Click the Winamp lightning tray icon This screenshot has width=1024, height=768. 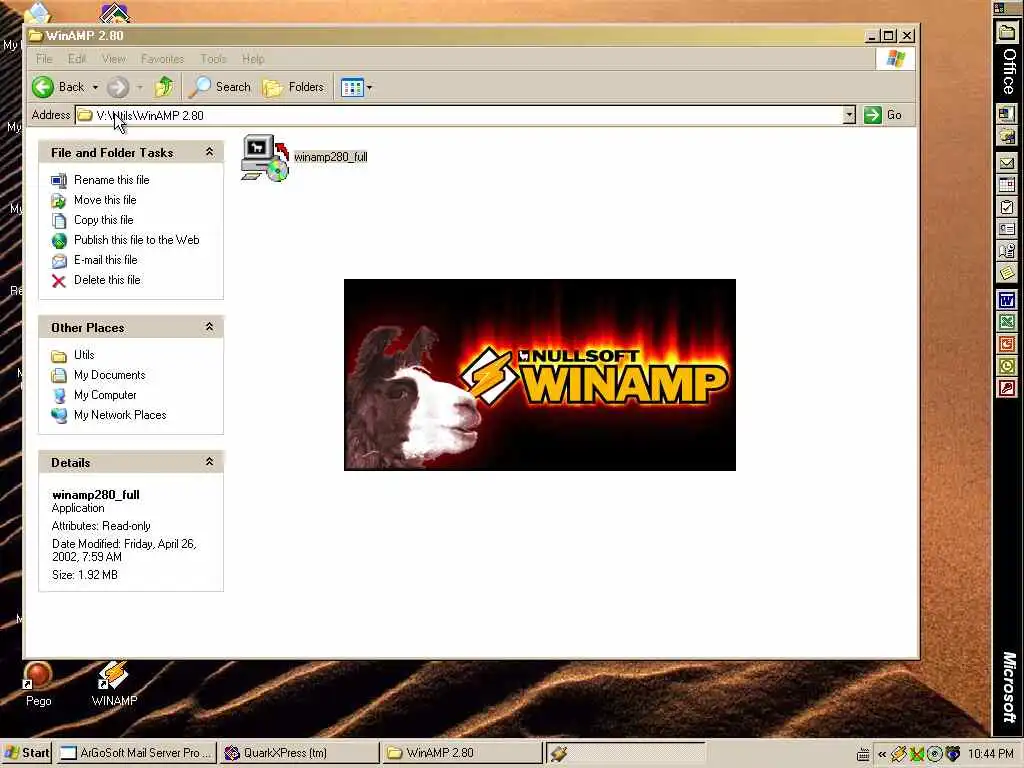tap(899, 754)
